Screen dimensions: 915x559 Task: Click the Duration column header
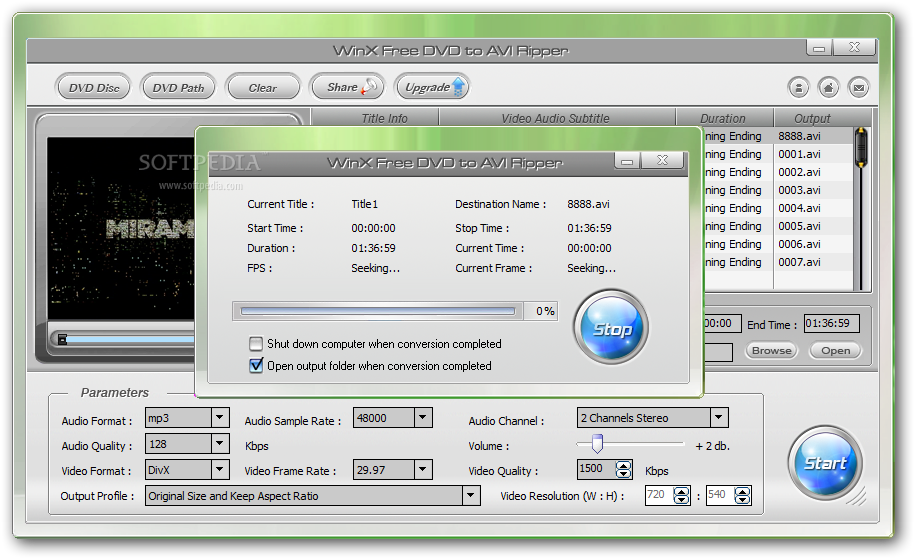(x=725, y=118)
